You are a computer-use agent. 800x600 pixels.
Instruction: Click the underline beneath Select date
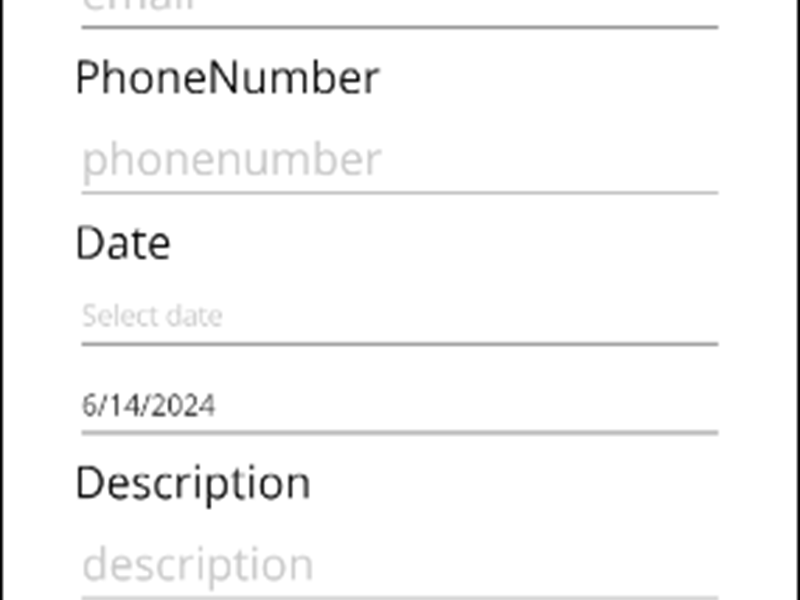coord(400,344)
